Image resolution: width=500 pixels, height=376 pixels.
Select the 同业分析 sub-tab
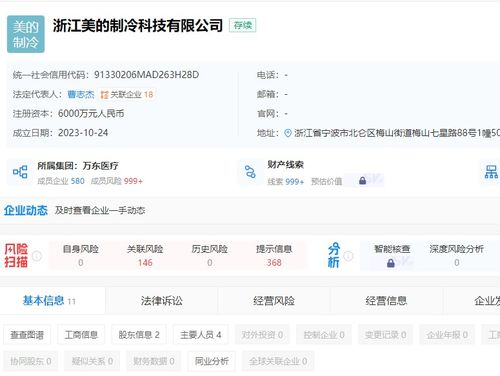[x=212, y=361]
